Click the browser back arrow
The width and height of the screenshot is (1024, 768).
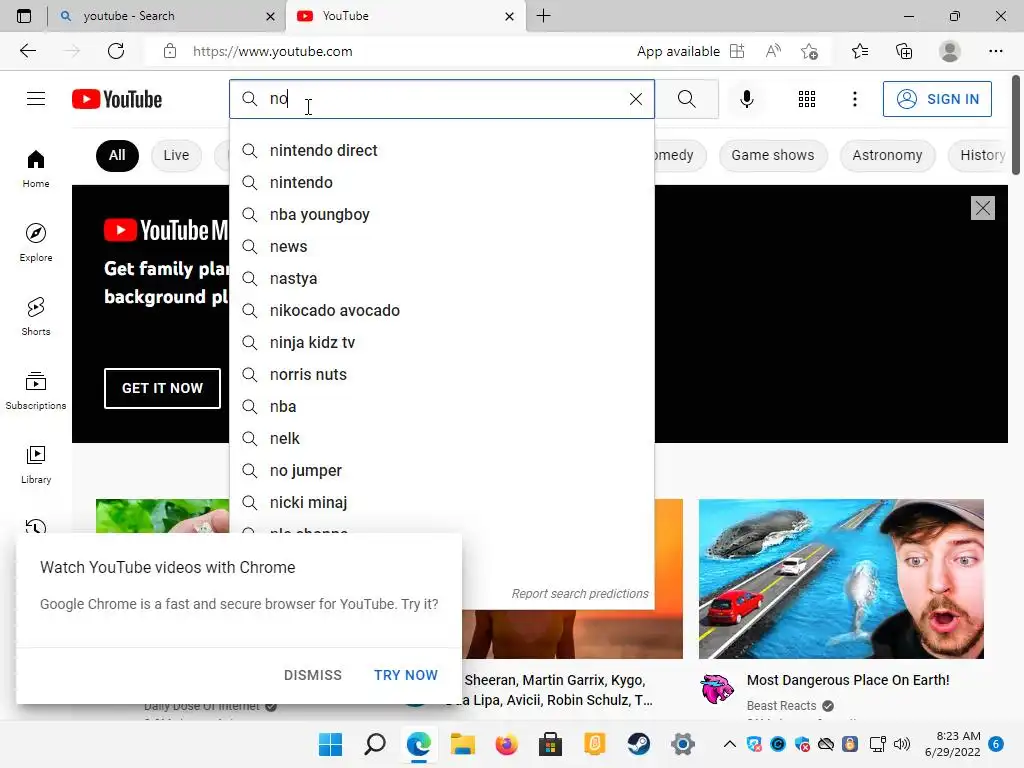pyautogui.click(x=27, y=51)
